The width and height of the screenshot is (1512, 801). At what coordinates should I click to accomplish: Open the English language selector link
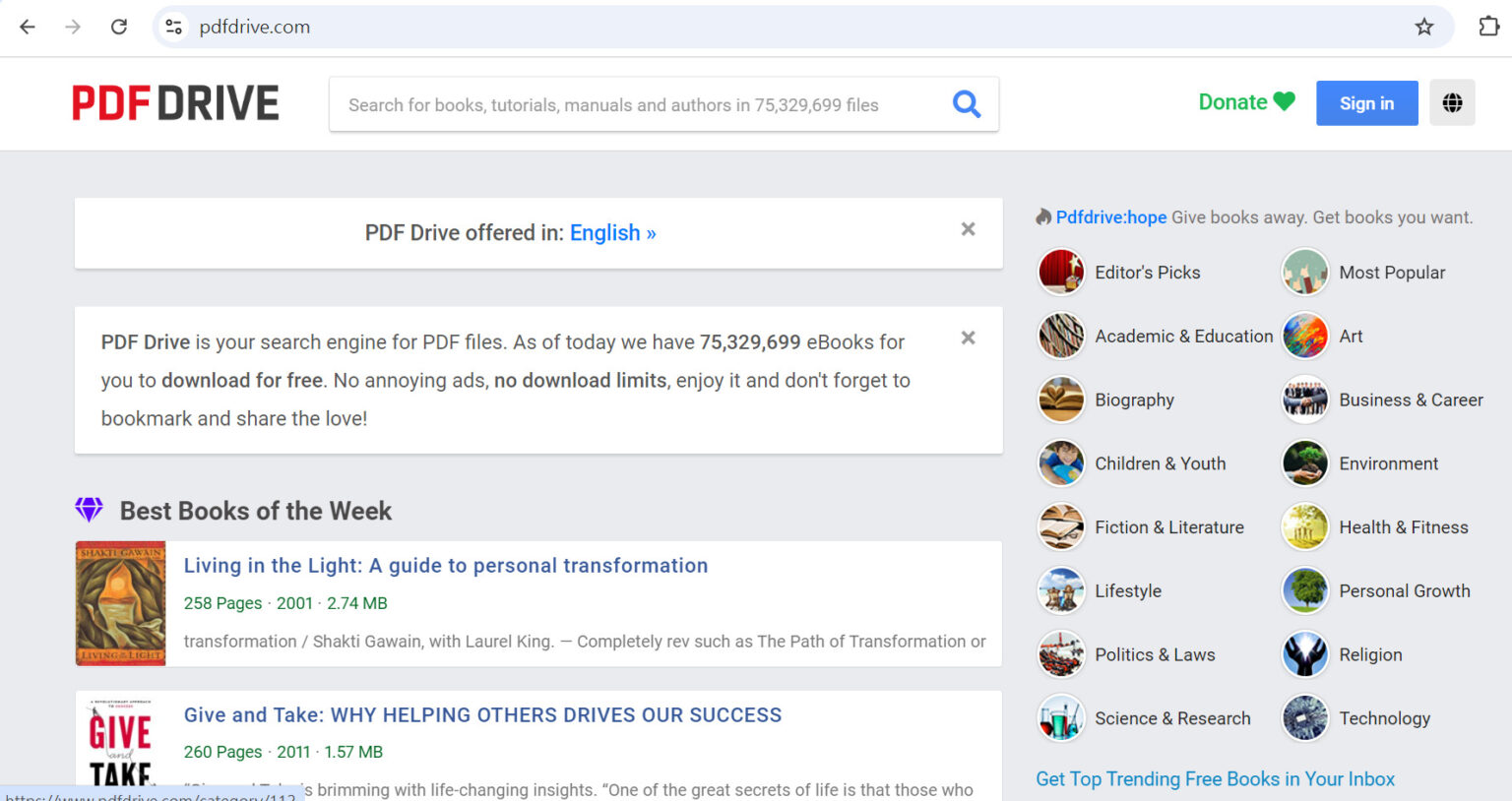pyautogui.click(x=612, y=232)
